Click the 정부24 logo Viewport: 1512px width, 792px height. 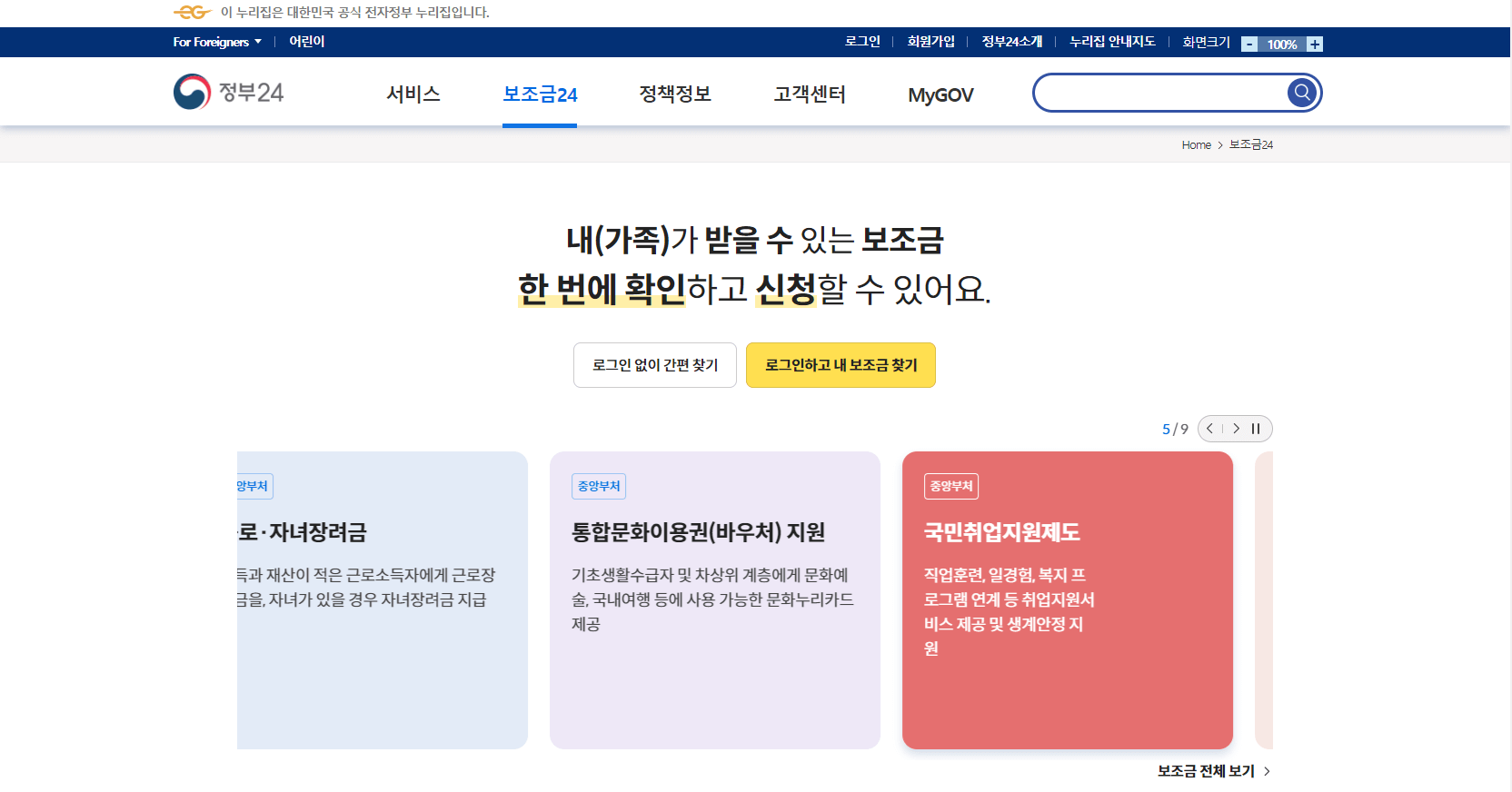pyautogui.click(x=229, y=92)
